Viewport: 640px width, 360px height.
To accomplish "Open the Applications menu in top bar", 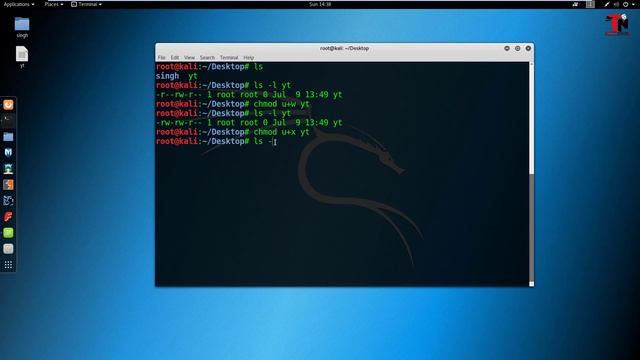I will pos(19,4).
